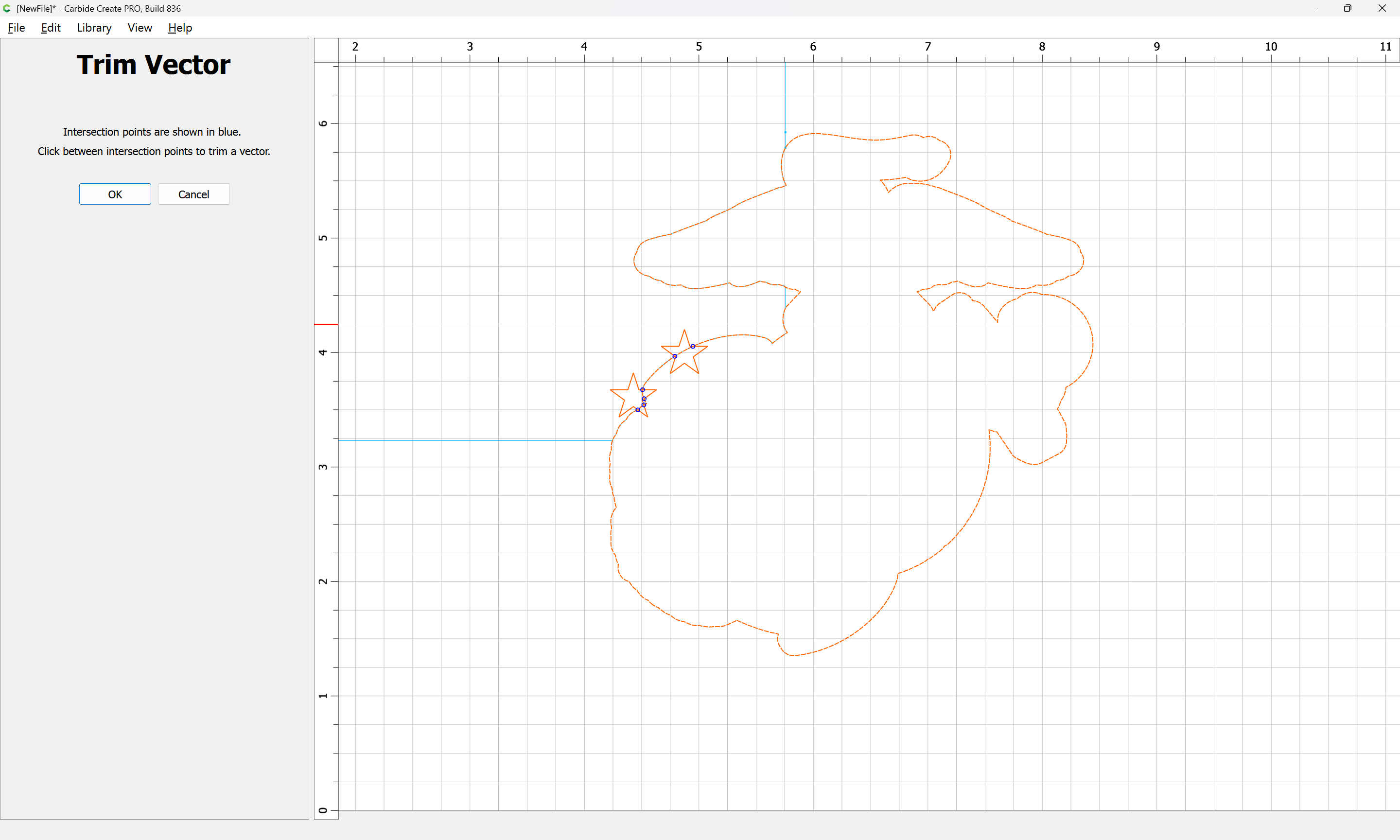This screenshot has width=1400, height=840.
Task: Confirm the trim with OK
Action: [x=115, y=194]
